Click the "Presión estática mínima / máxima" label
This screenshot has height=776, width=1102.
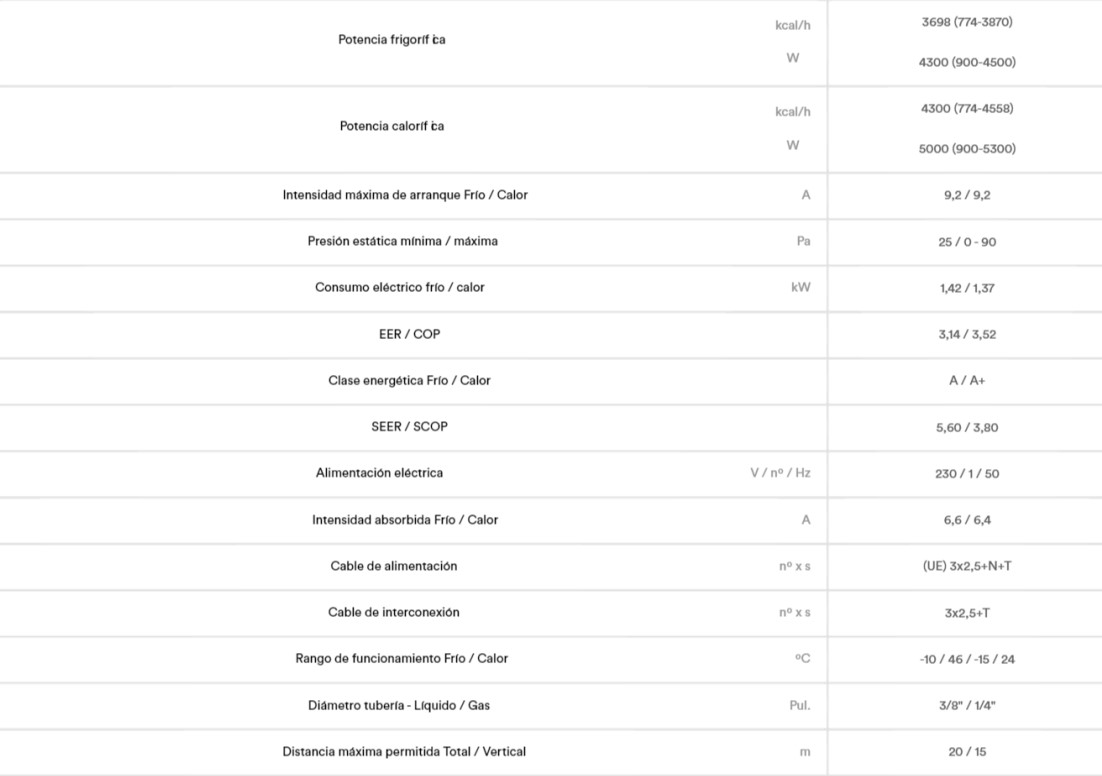(402, 241)
